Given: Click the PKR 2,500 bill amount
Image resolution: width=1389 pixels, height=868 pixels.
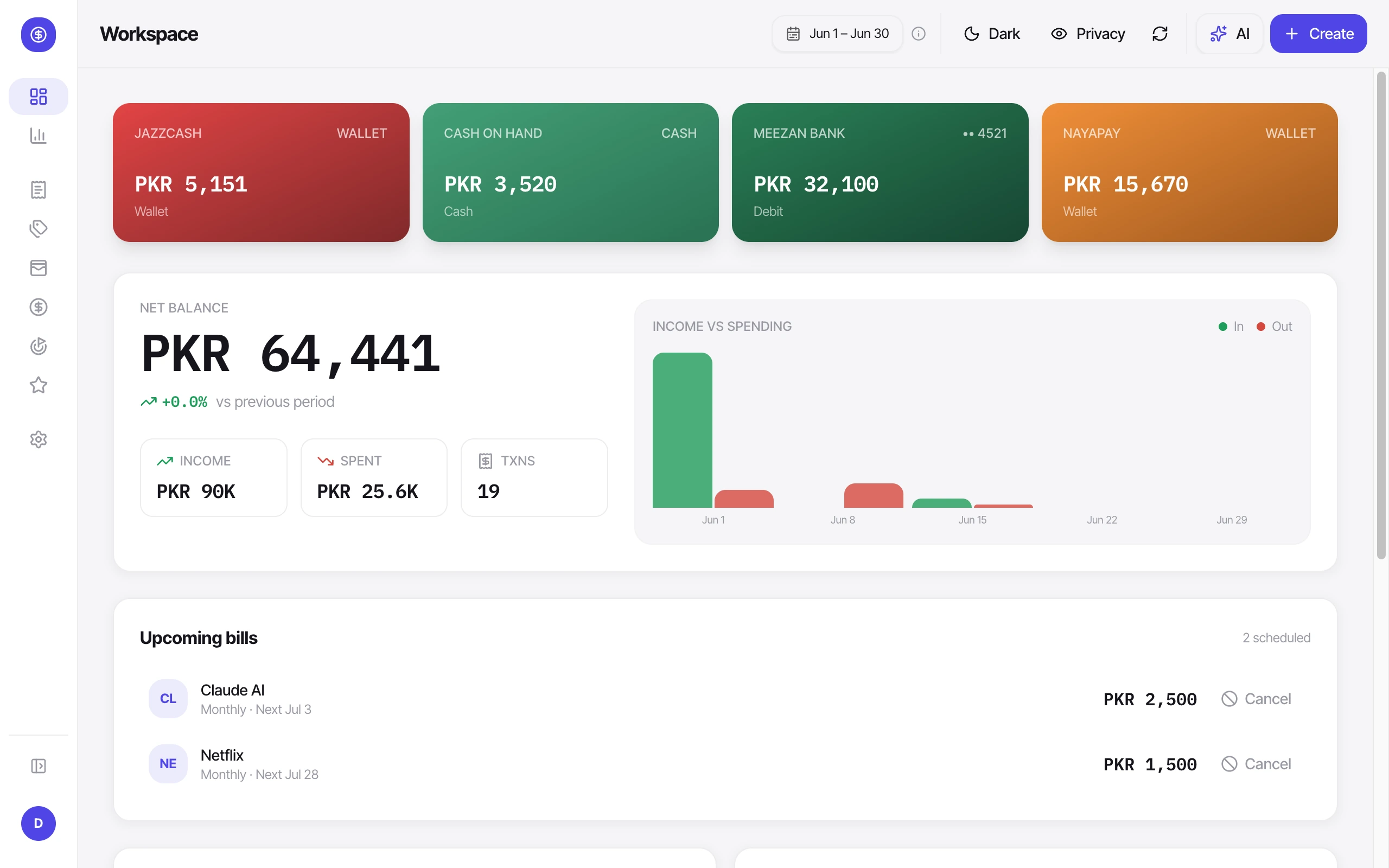Looking at the screenshot, I should pyautogui.click(x=1150, y=699).
